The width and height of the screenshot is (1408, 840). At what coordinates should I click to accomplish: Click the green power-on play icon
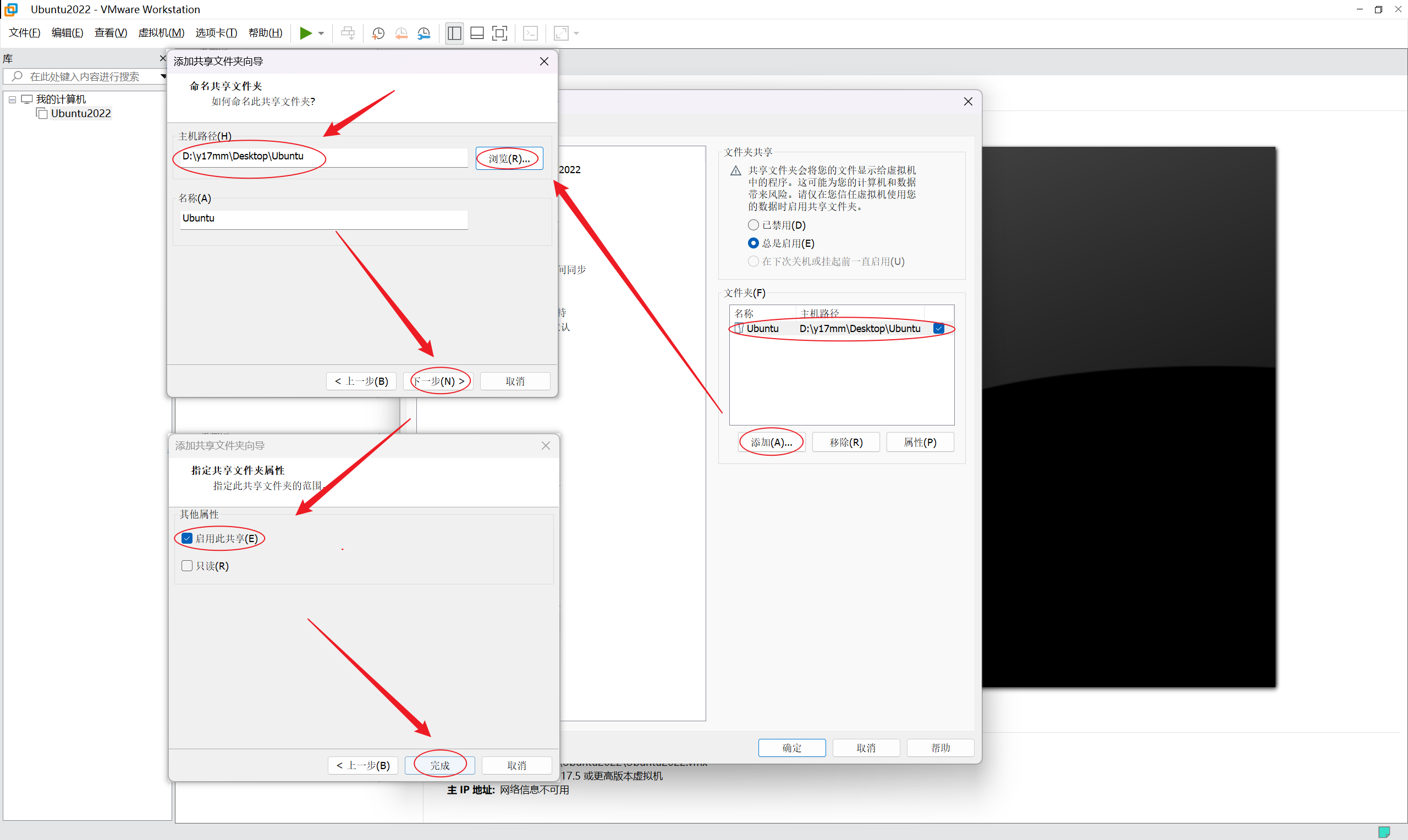(306, 33)
